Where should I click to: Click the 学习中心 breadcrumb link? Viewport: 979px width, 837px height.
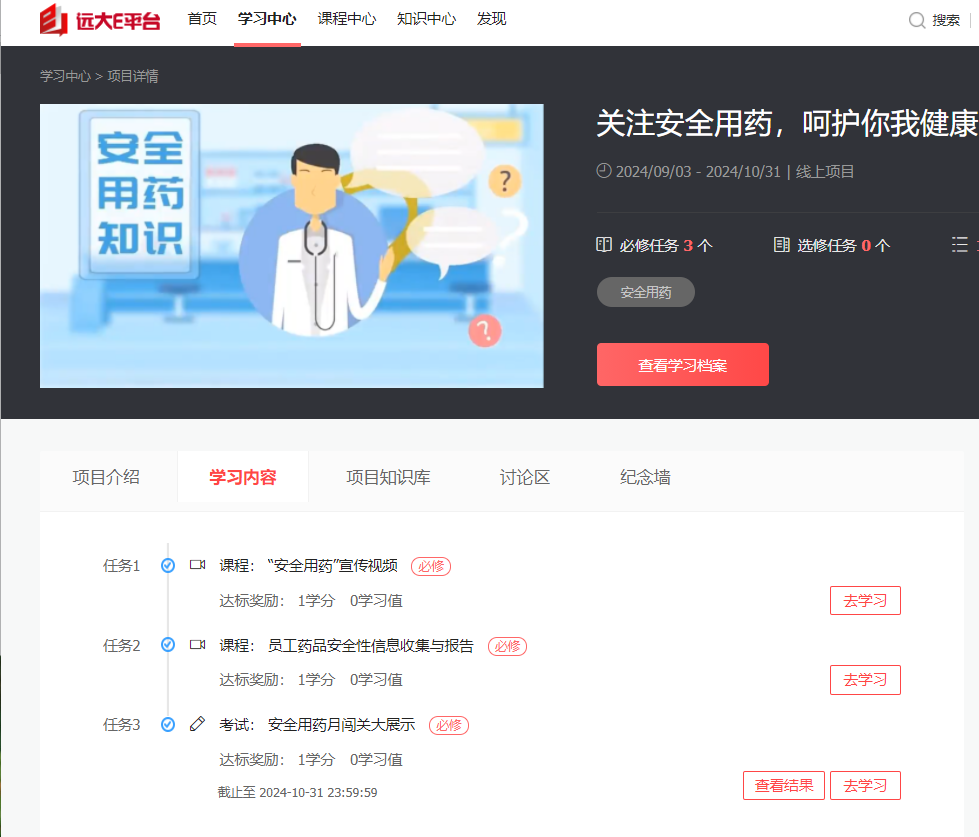65,76
